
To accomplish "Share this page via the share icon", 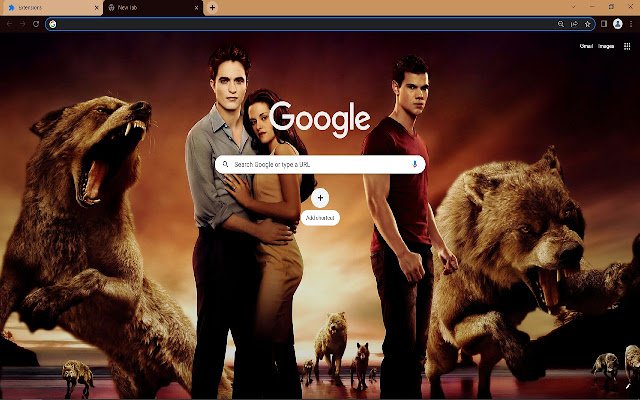I will tap(574, 24).
